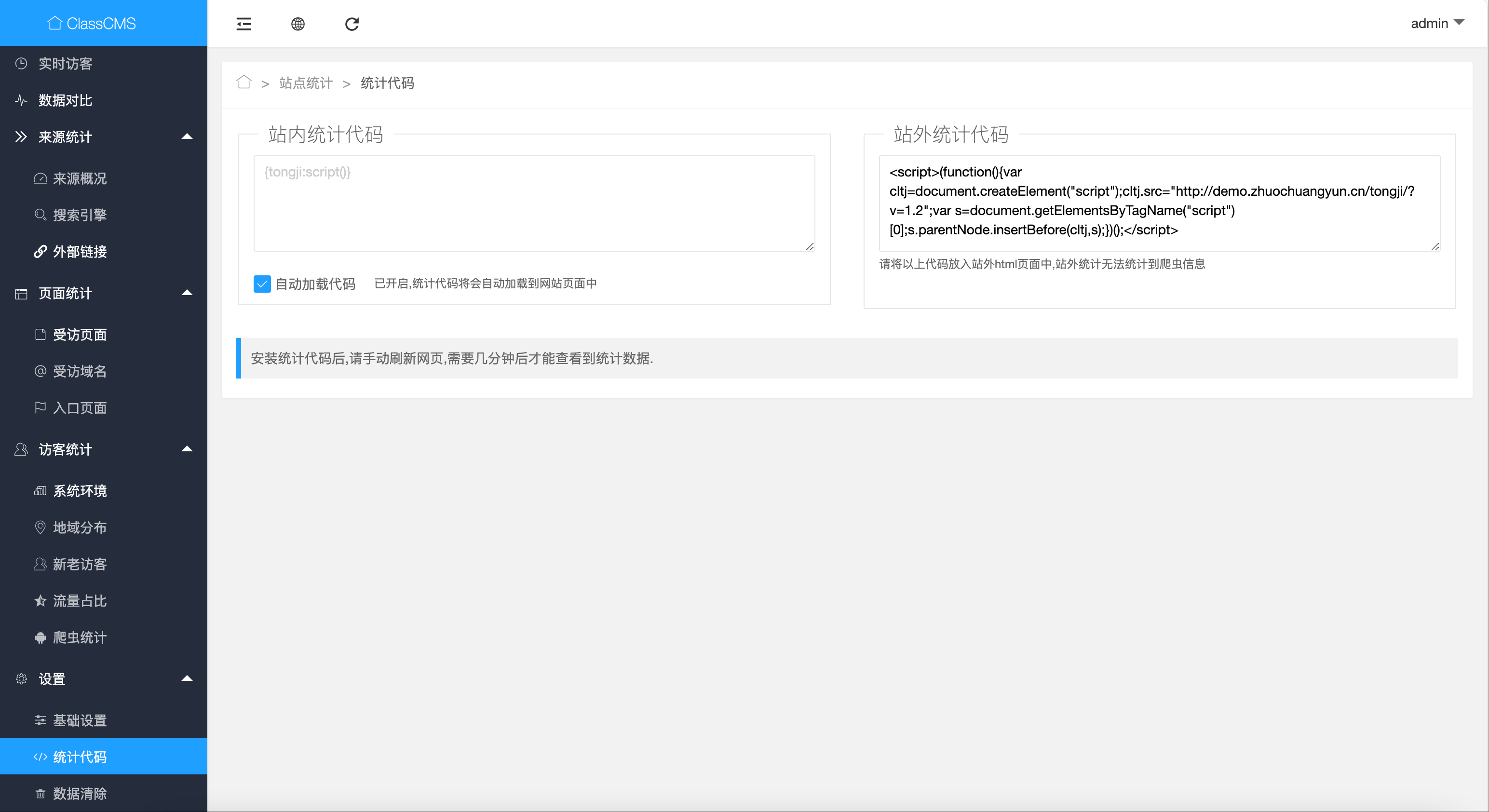
Task: Open 实时访客 clock menu item
Action: [x=104, y=64]
